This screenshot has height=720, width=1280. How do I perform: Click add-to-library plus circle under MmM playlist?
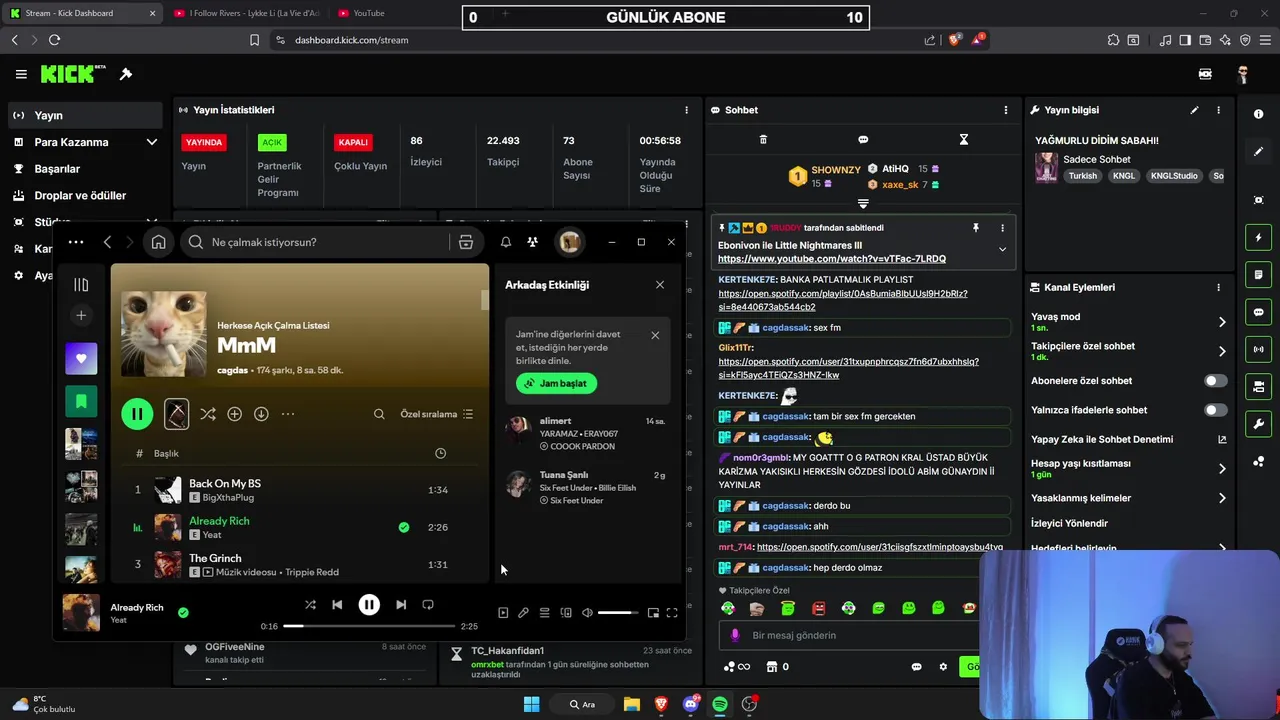pyautogui.click(x=234, y=414)
